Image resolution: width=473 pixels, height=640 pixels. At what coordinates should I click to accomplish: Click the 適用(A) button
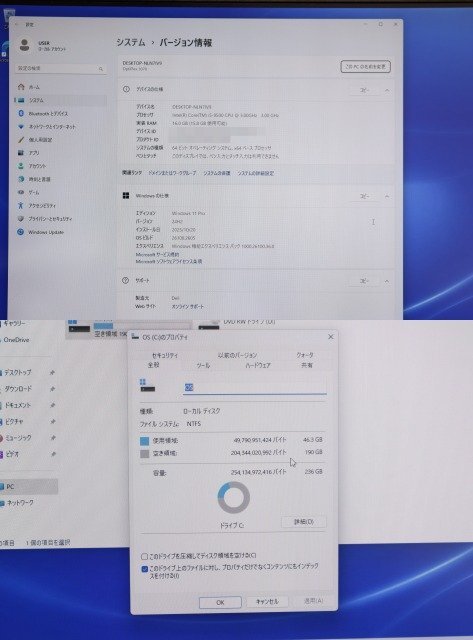pos(314,601)
